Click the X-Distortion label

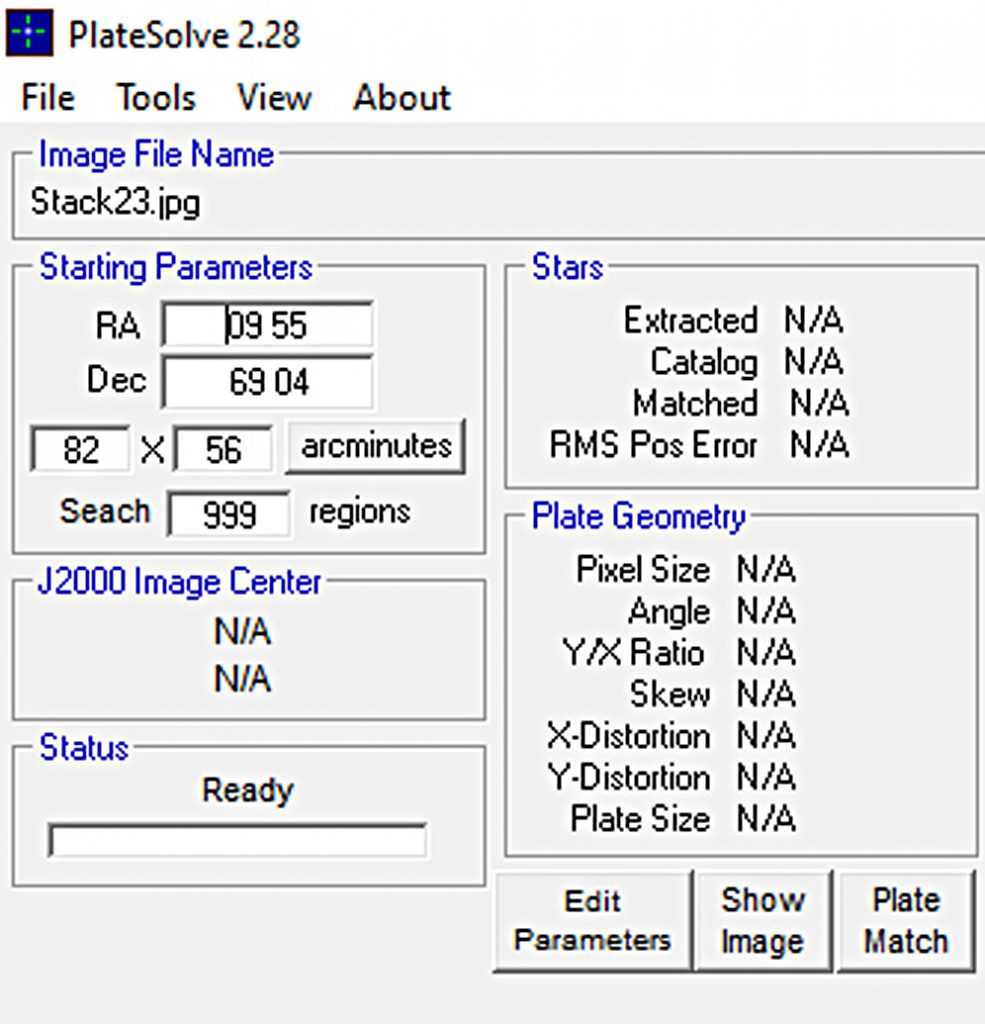628,736
